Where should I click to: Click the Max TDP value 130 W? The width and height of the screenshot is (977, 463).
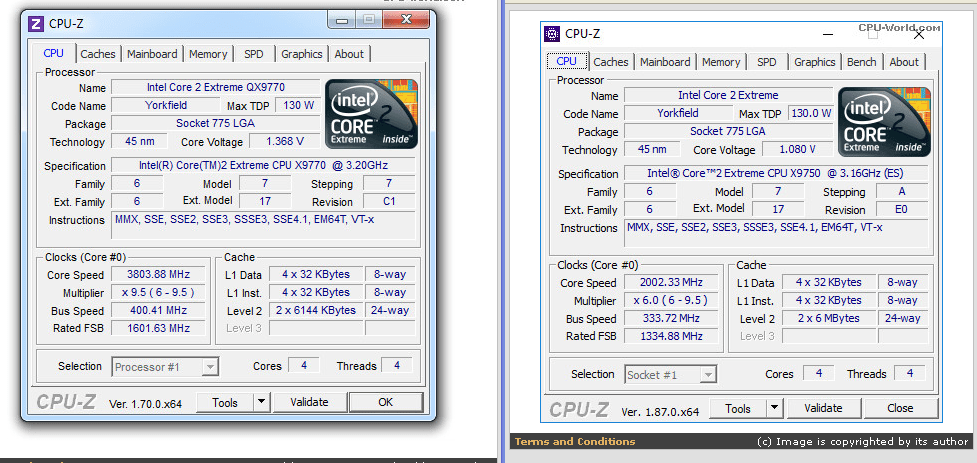[x=298, y=105]
